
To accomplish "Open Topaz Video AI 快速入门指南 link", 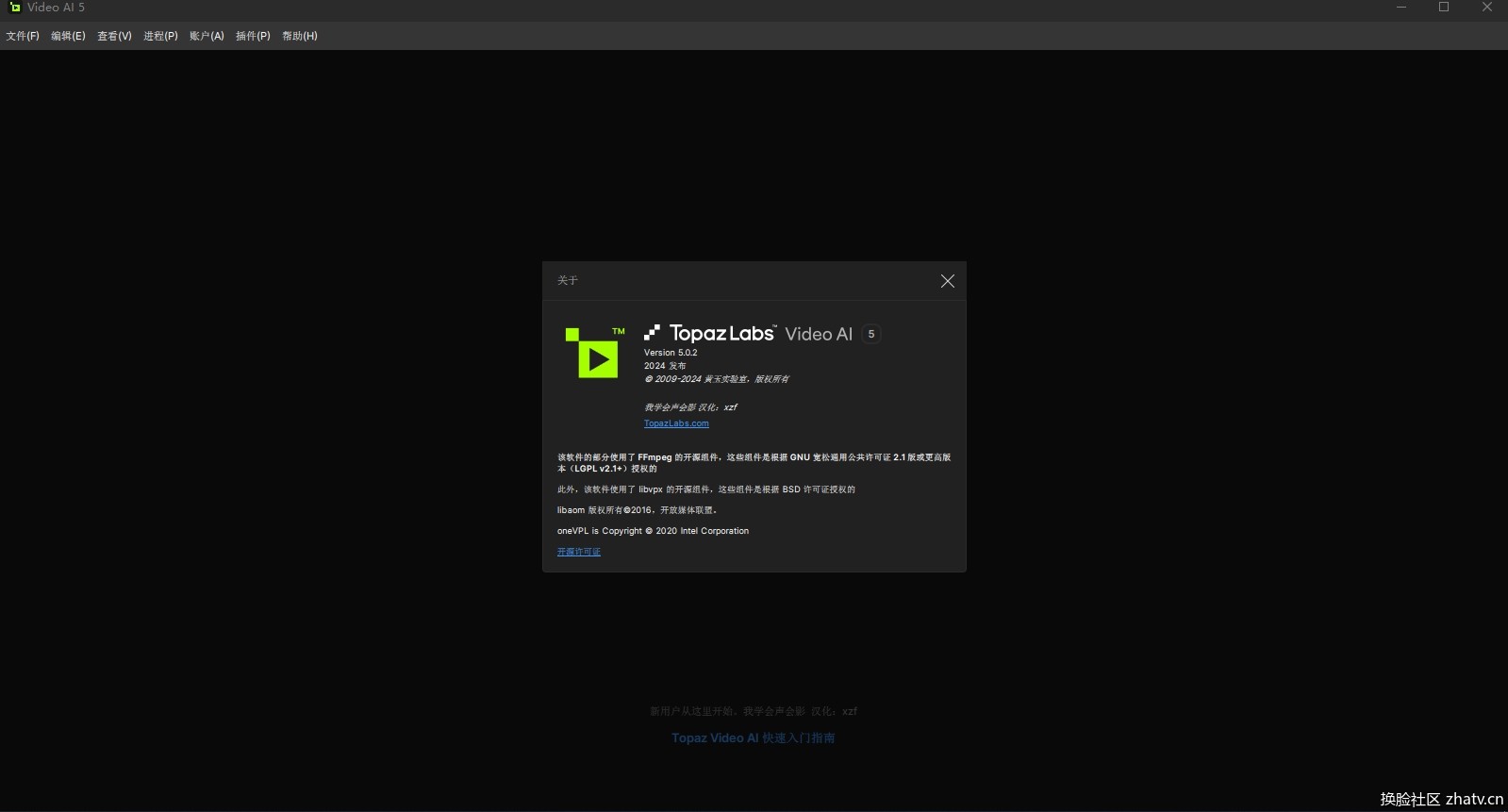I will (x=753, y=737).
